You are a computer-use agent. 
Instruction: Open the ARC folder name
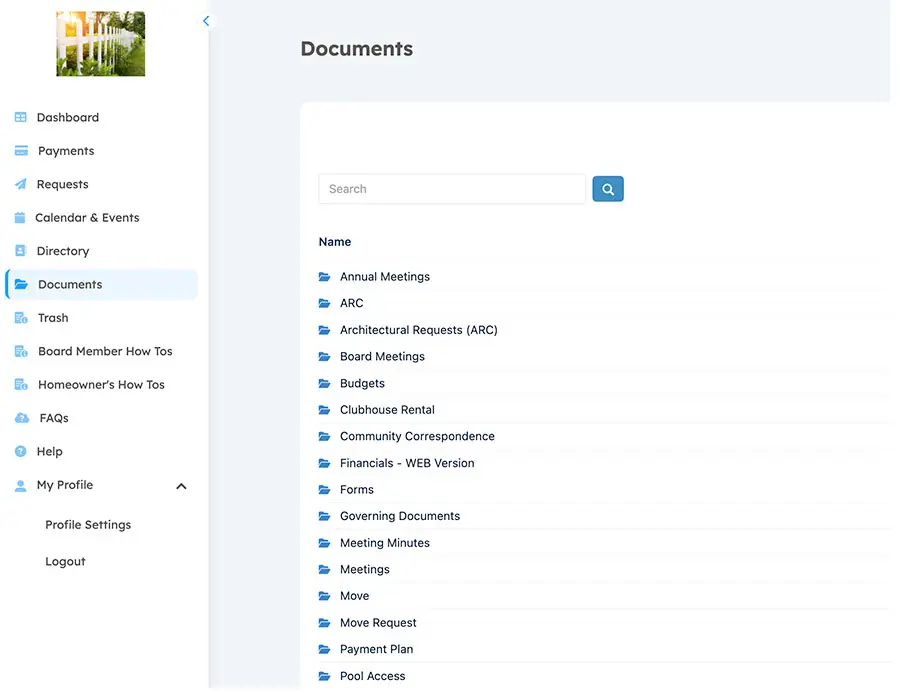click(351, 303)
